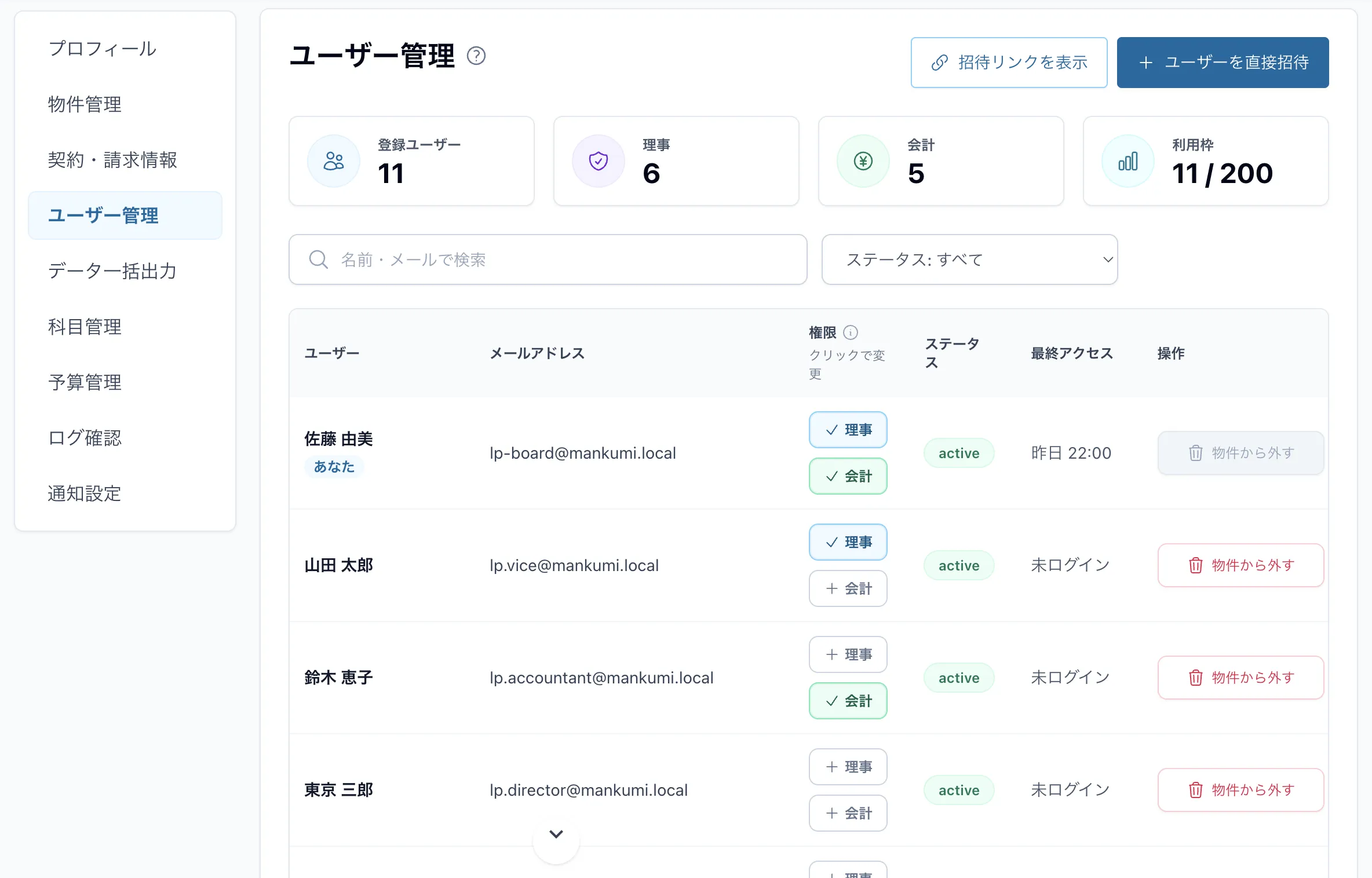Click メールアドレス column header
This screenshot has height=878, width=1372.
click(x=537, y=353)
